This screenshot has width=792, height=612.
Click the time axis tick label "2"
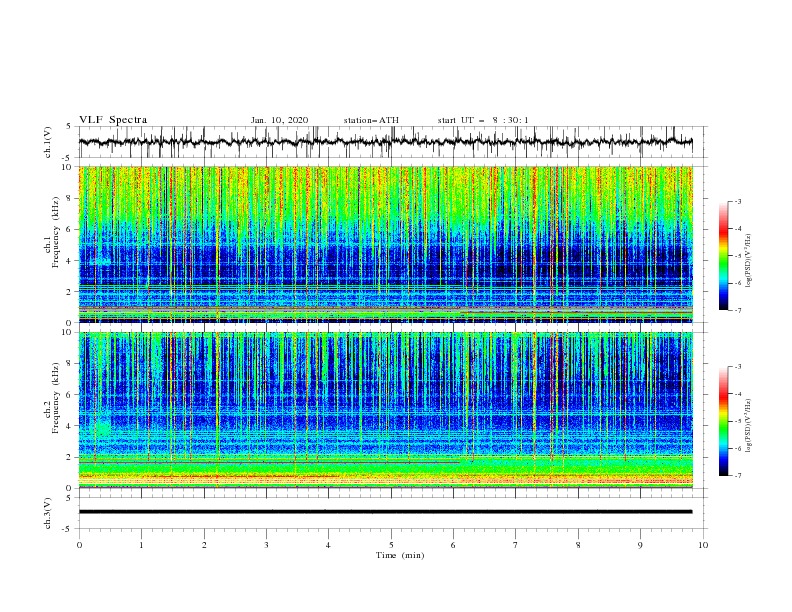click(x=204, y=545)
